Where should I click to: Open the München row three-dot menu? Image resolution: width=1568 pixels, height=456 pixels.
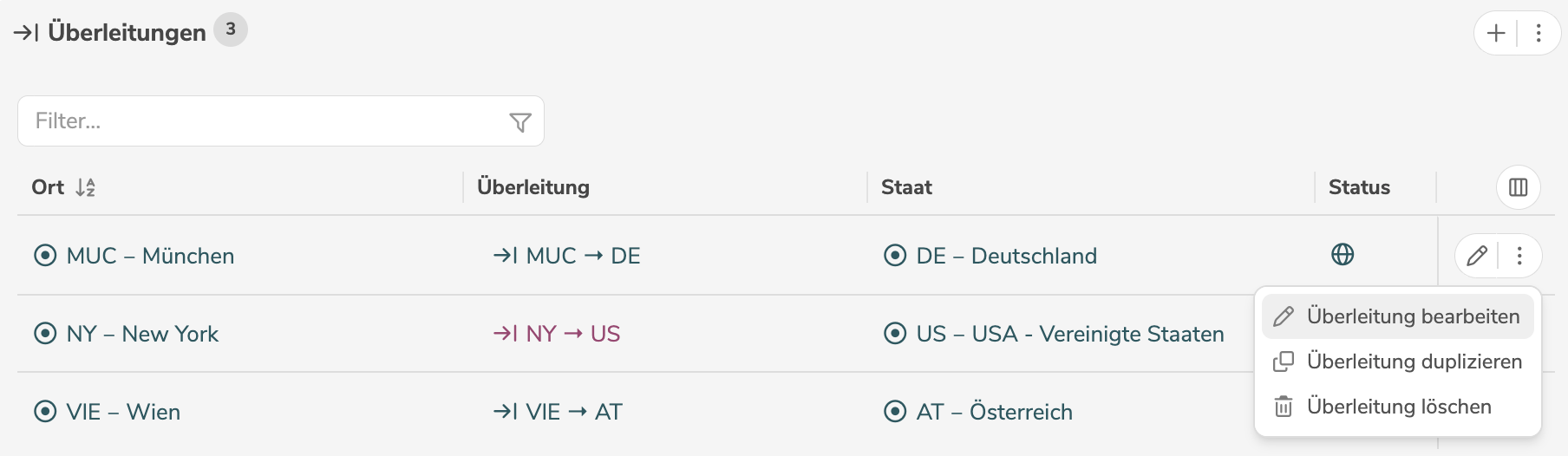click(1519, 256)
